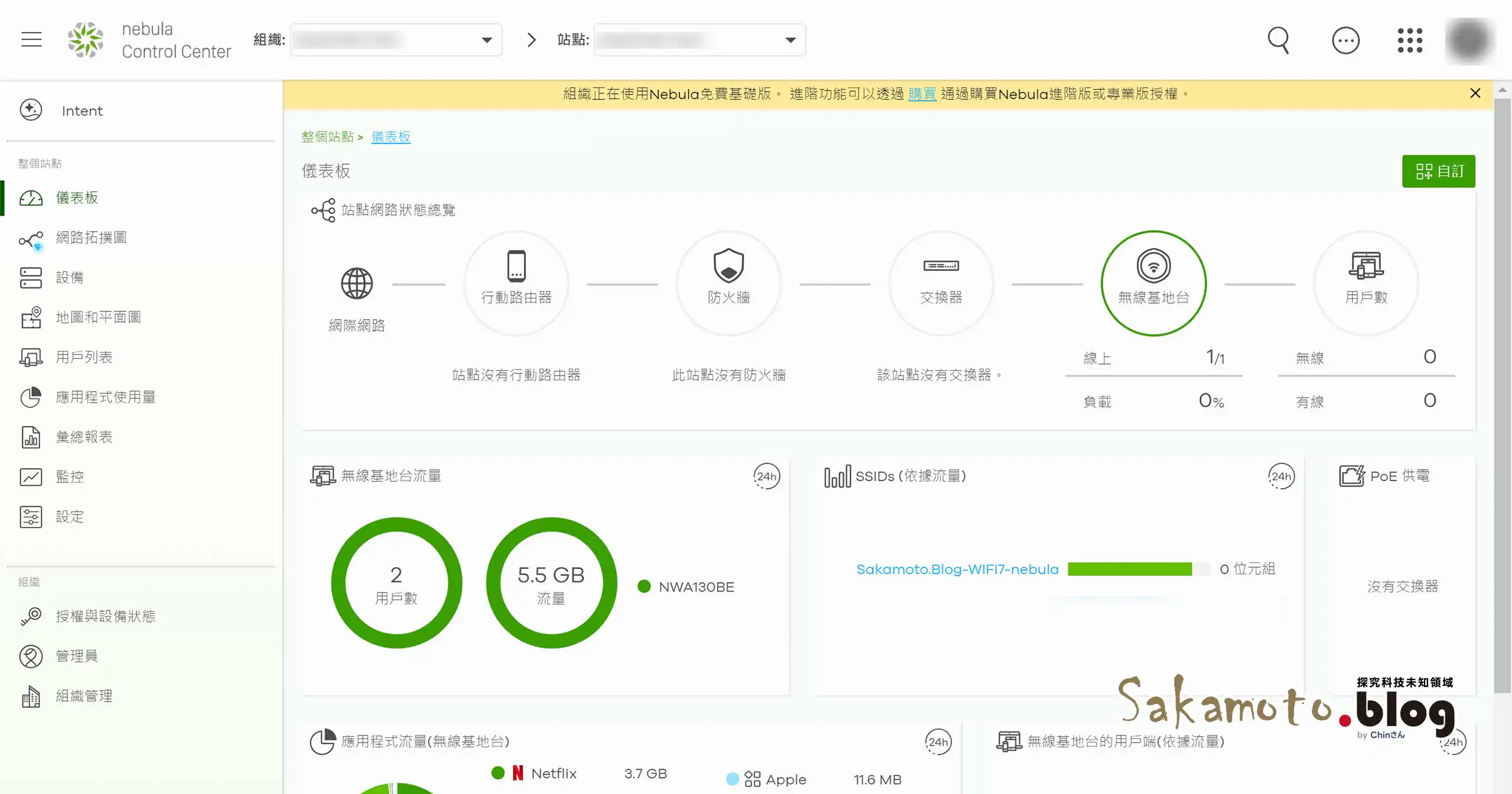View the 用戶列表 page
Viewport: 1512px width, 794px height.
84,357
